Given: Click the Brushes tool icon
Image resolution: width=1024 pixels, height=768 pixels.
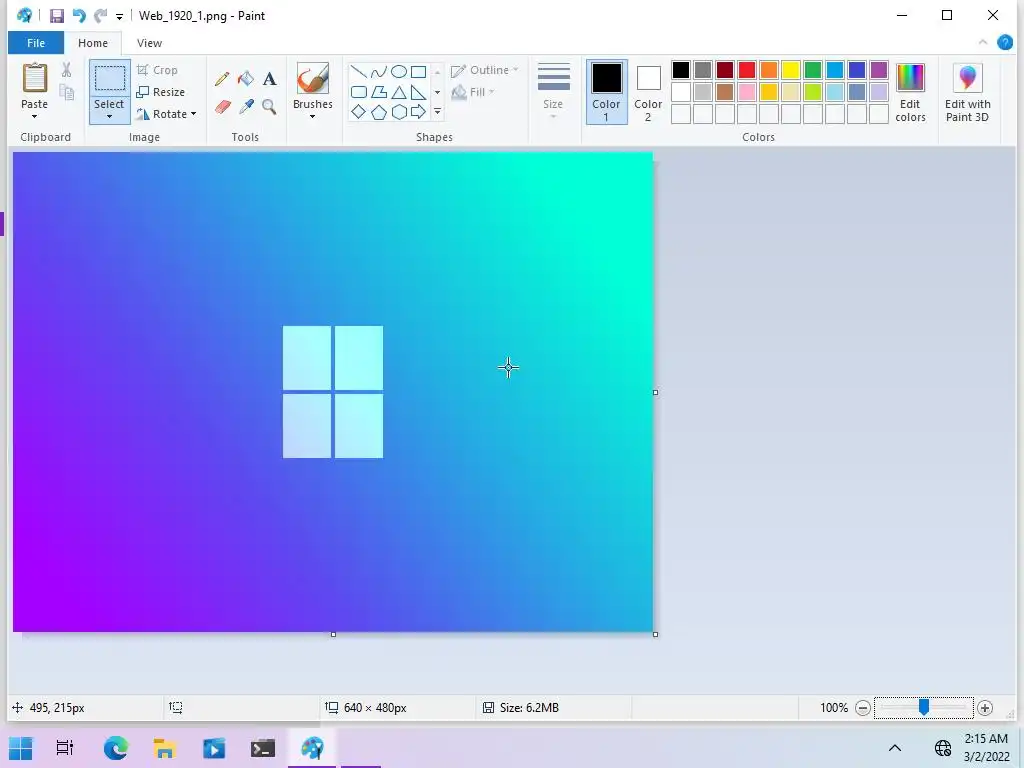Looking at the screenshot, I should [x=312, y=78].
